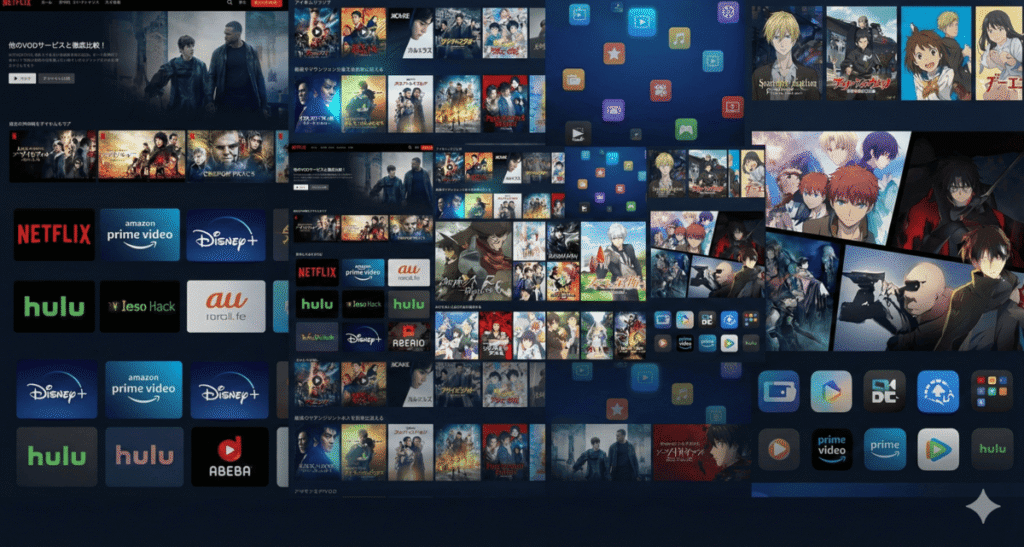Open the large Ieso Hack service tile
Screen dimensions: 1024x547
140,306
